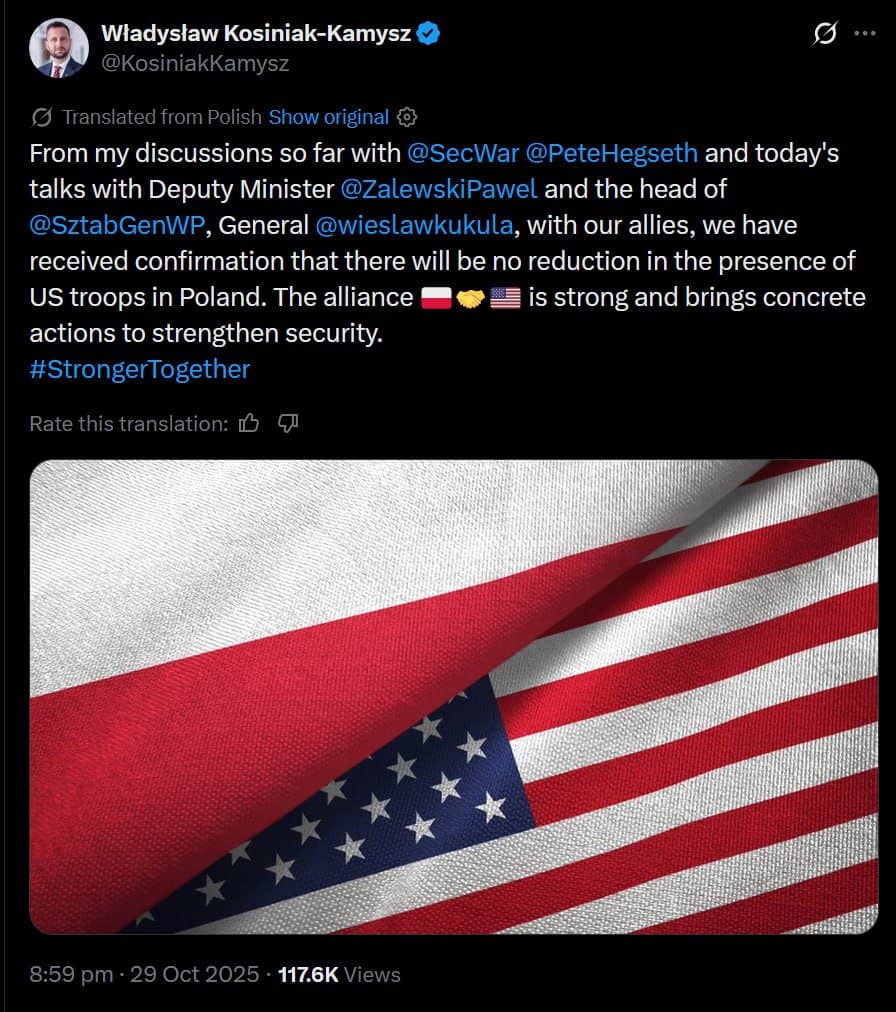Screen dimensions: 896x1012
Task: Open translation settings via the gear icon
Action: pos(406,117)
